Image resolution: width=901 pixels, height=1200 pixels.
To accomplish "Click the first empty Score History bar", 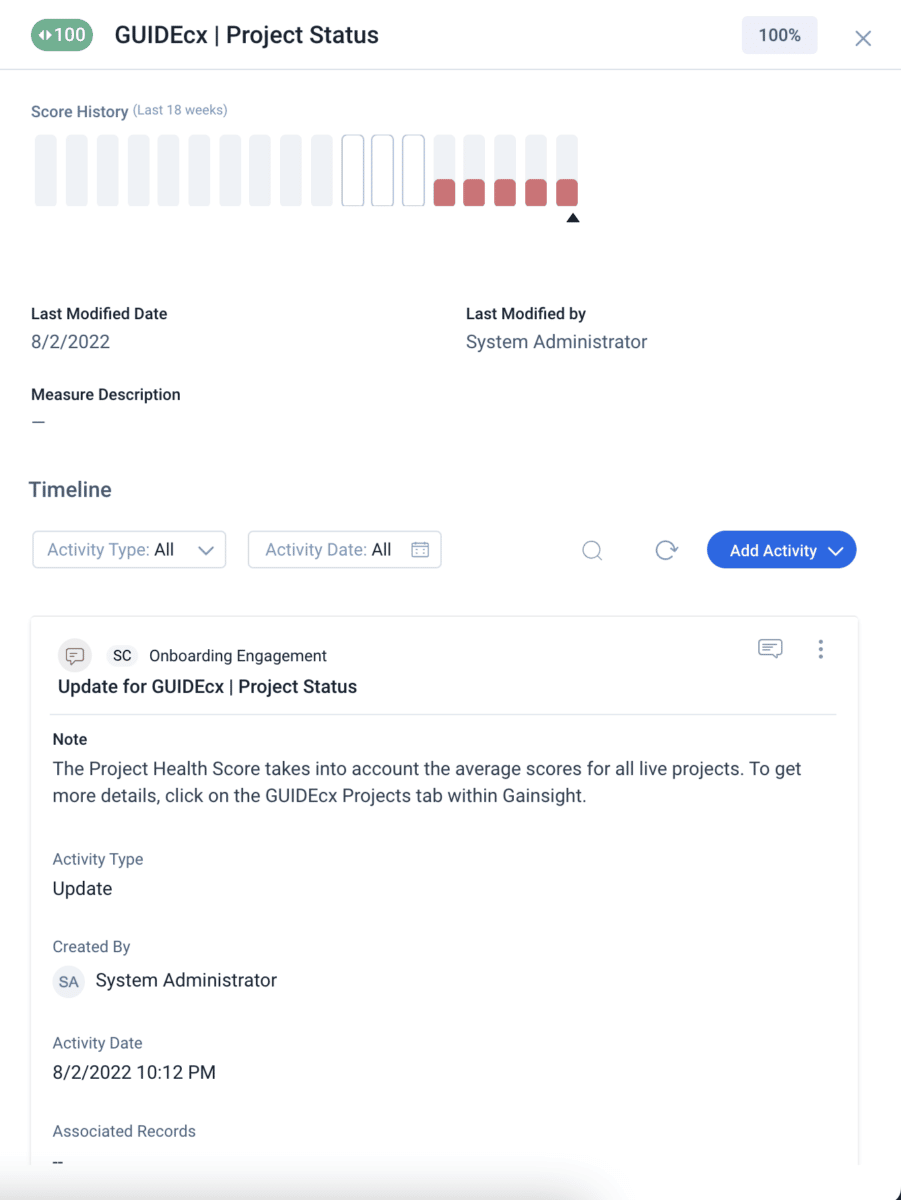I will tap(45, 170).
